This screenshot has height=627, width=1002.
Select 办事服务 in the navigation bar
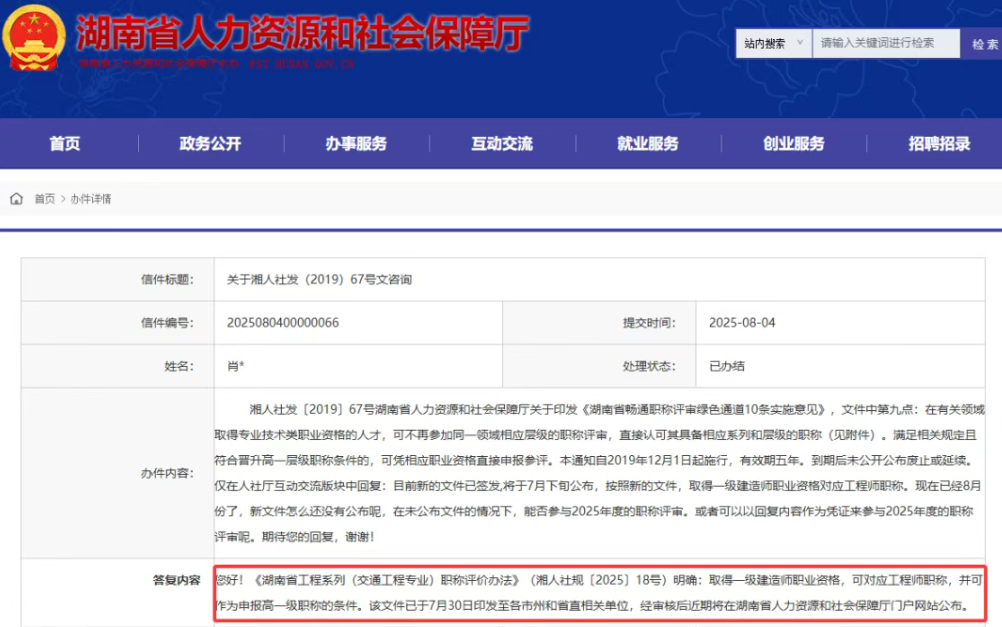(x=356, y=144)
